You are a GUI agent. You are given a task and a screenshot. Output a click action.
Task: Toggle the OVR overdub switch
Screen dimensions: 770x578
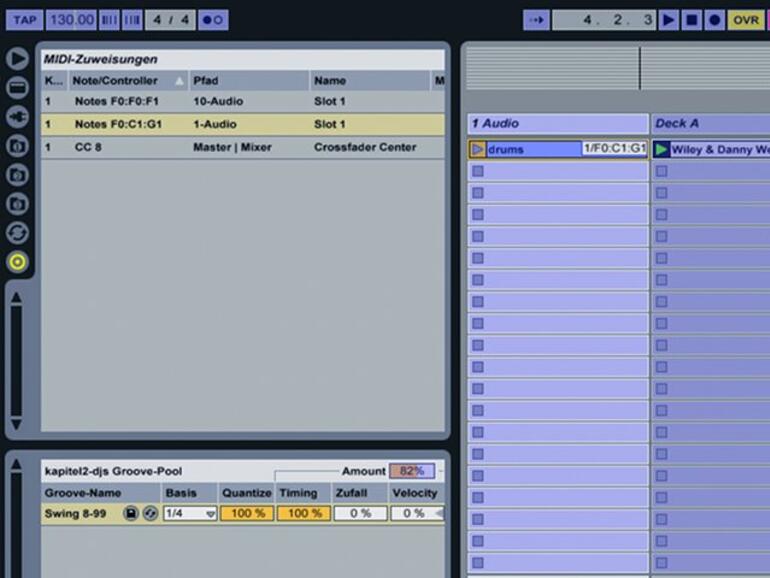point(746,20)
